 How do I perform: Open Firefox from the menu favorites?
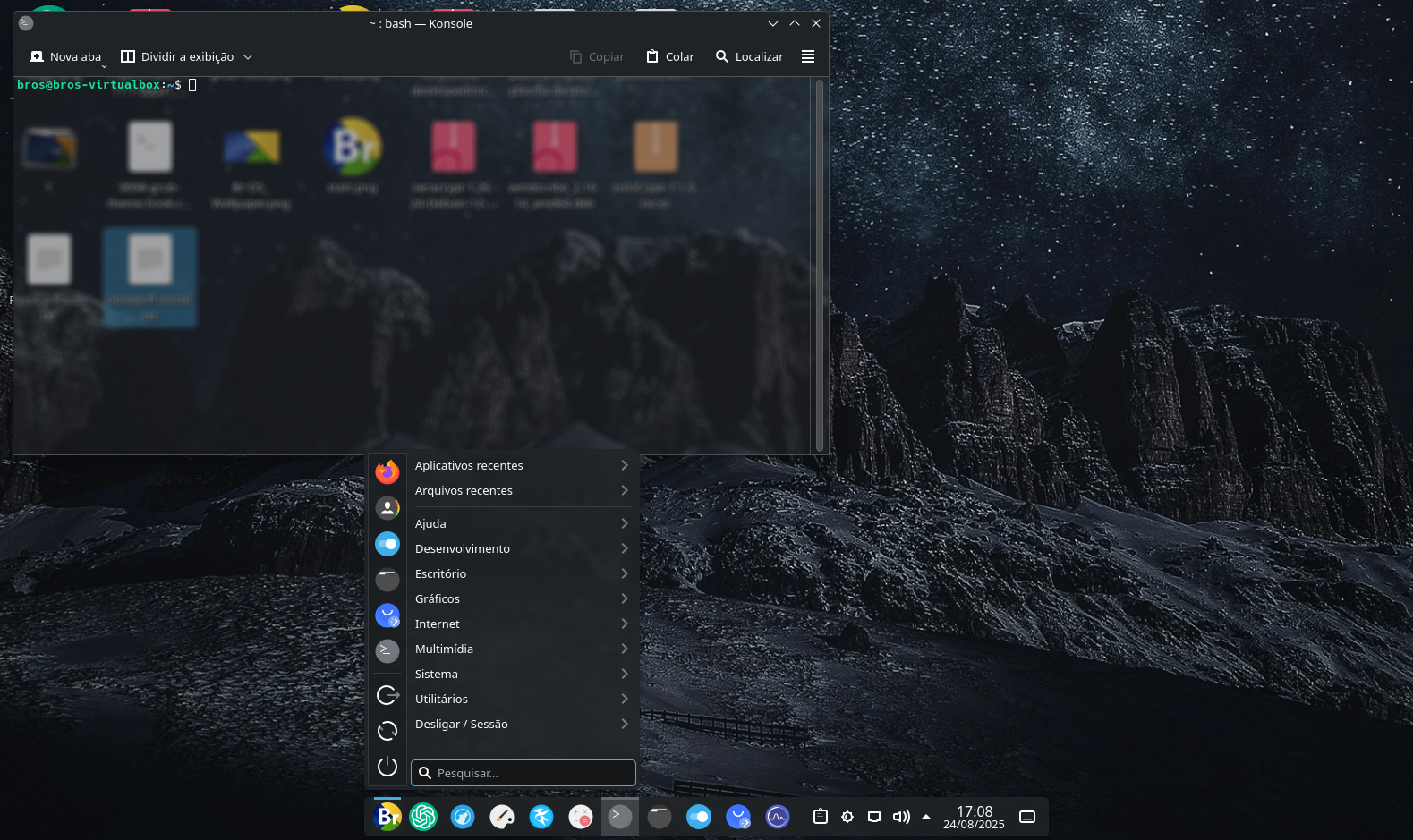(x=387, y=471)
